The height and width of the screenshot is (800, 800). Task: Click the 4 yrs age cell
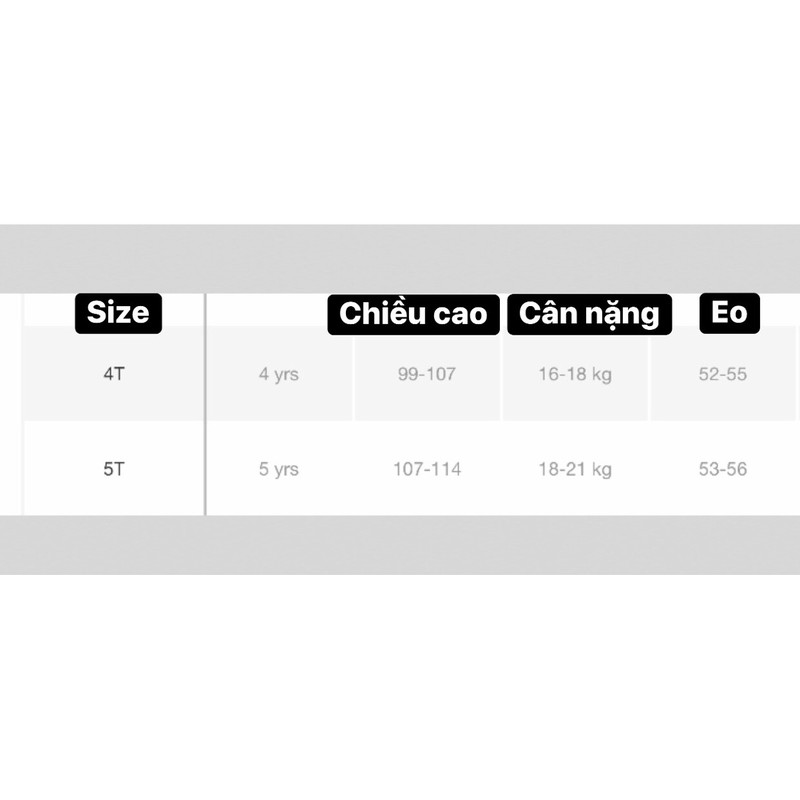[279, 375]
